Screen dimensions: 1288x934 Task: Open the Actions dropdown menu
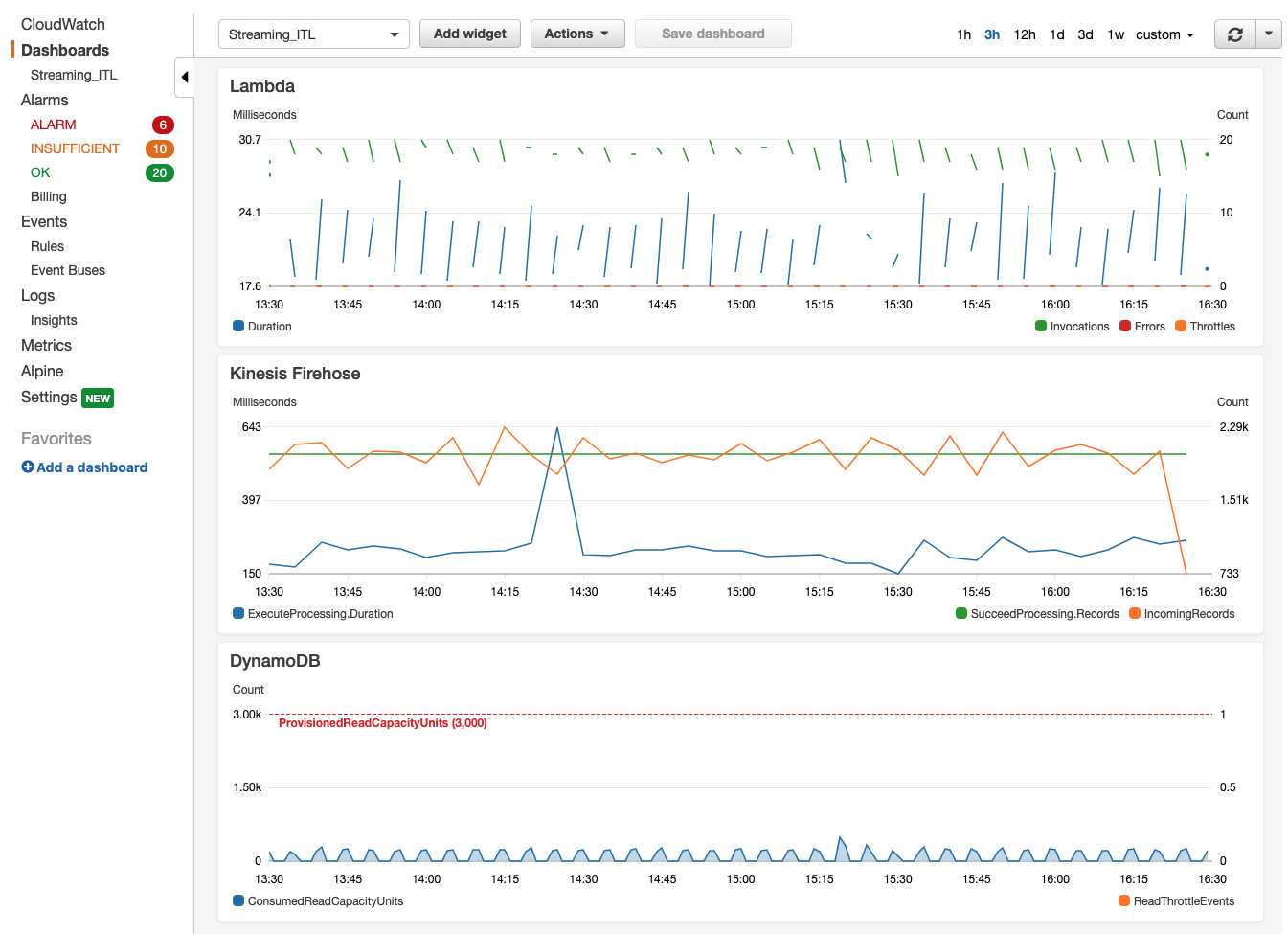click(x=577, y=34)
